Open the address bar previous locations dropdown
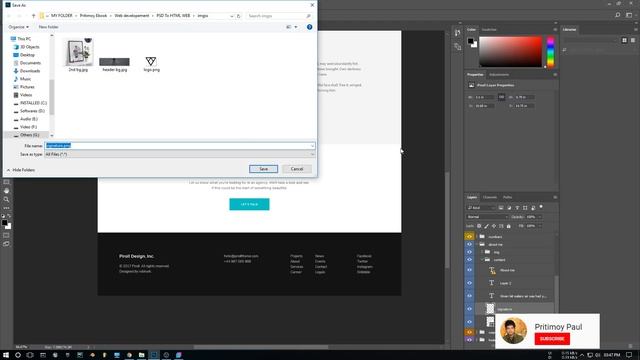Screen dimensions: 640x360 click(231, 16)
